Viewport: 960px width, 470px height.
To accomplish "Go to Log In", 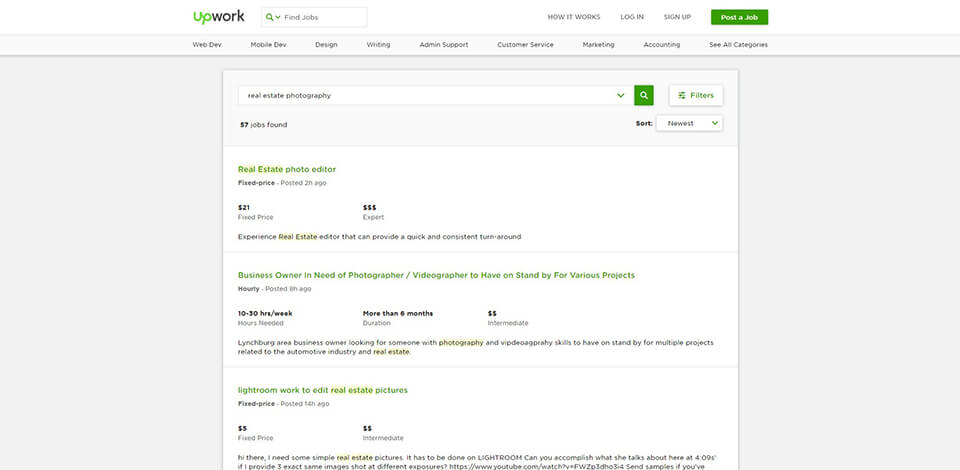I will click(632, 17).
